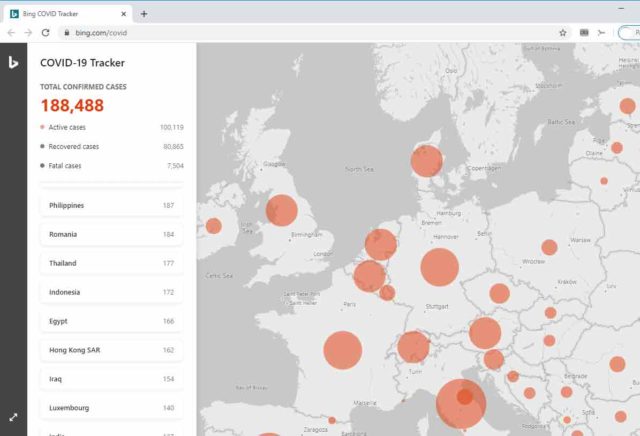Click the case circle over Slovenia
Viewport: 640px width, 436px height.
(494, 359)
